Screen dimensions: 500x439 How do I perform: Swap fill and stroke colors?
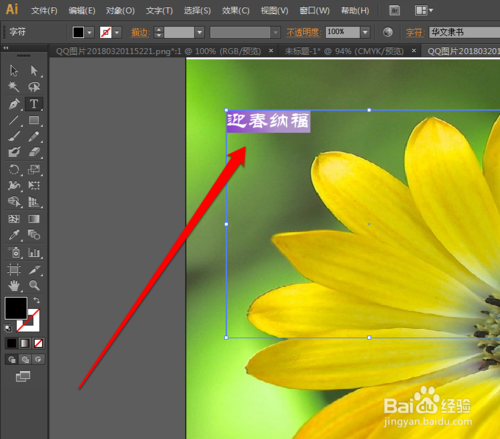point(36,300)
